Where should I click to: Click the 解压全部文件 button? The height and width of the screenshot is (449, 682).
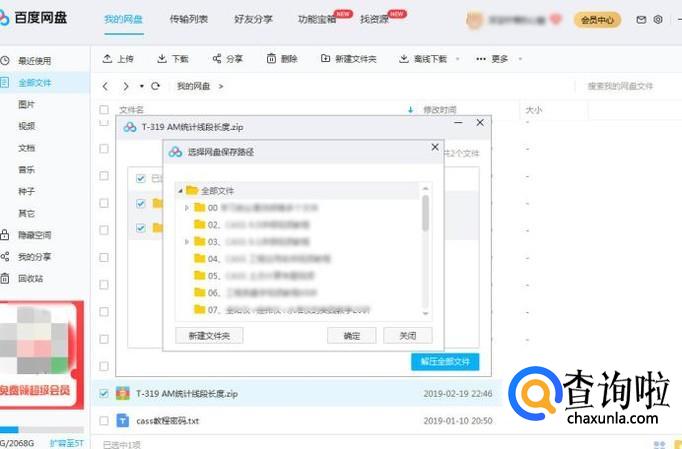(445, 362)
